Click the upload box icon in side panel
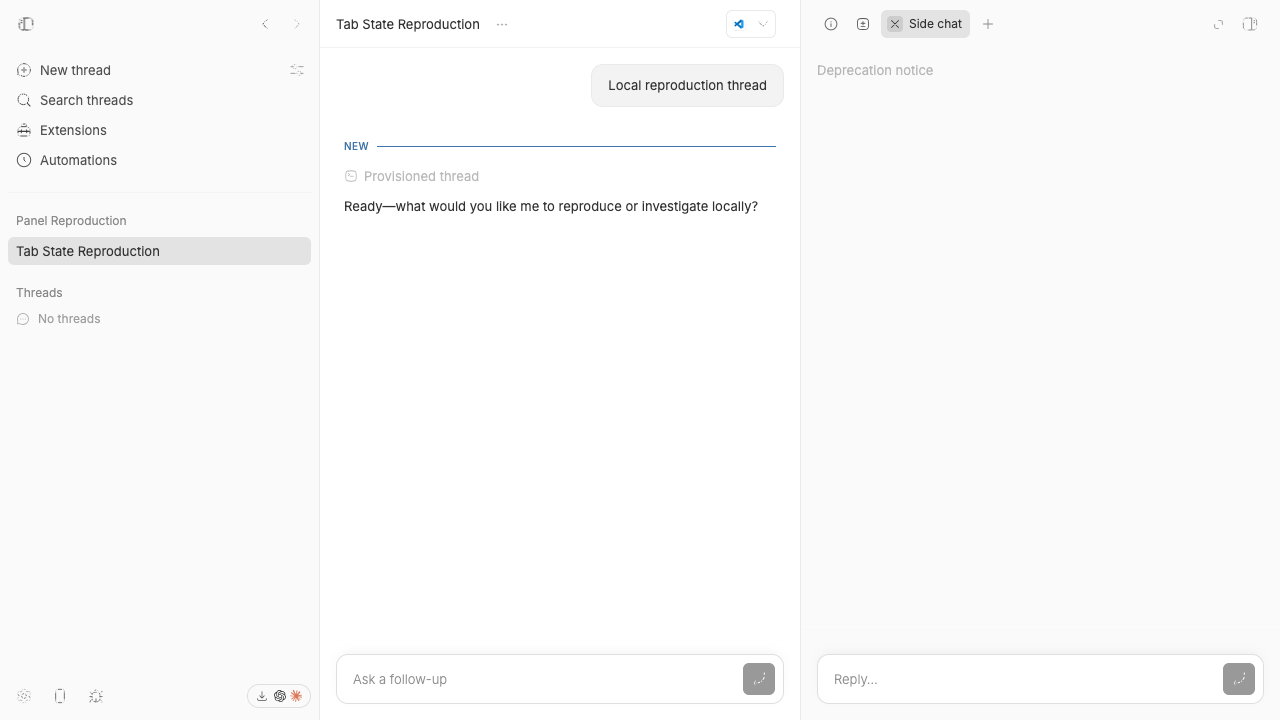1280x720 pixels. coord(863,24)
